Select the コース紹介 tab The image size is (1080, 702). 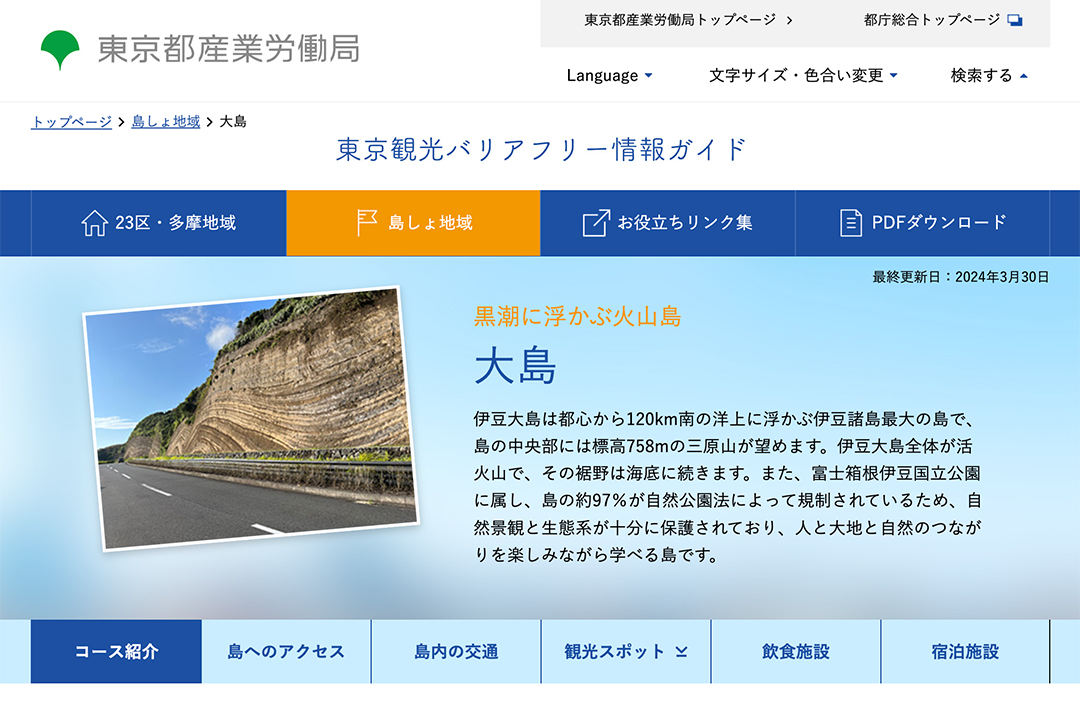pos(116,652)
